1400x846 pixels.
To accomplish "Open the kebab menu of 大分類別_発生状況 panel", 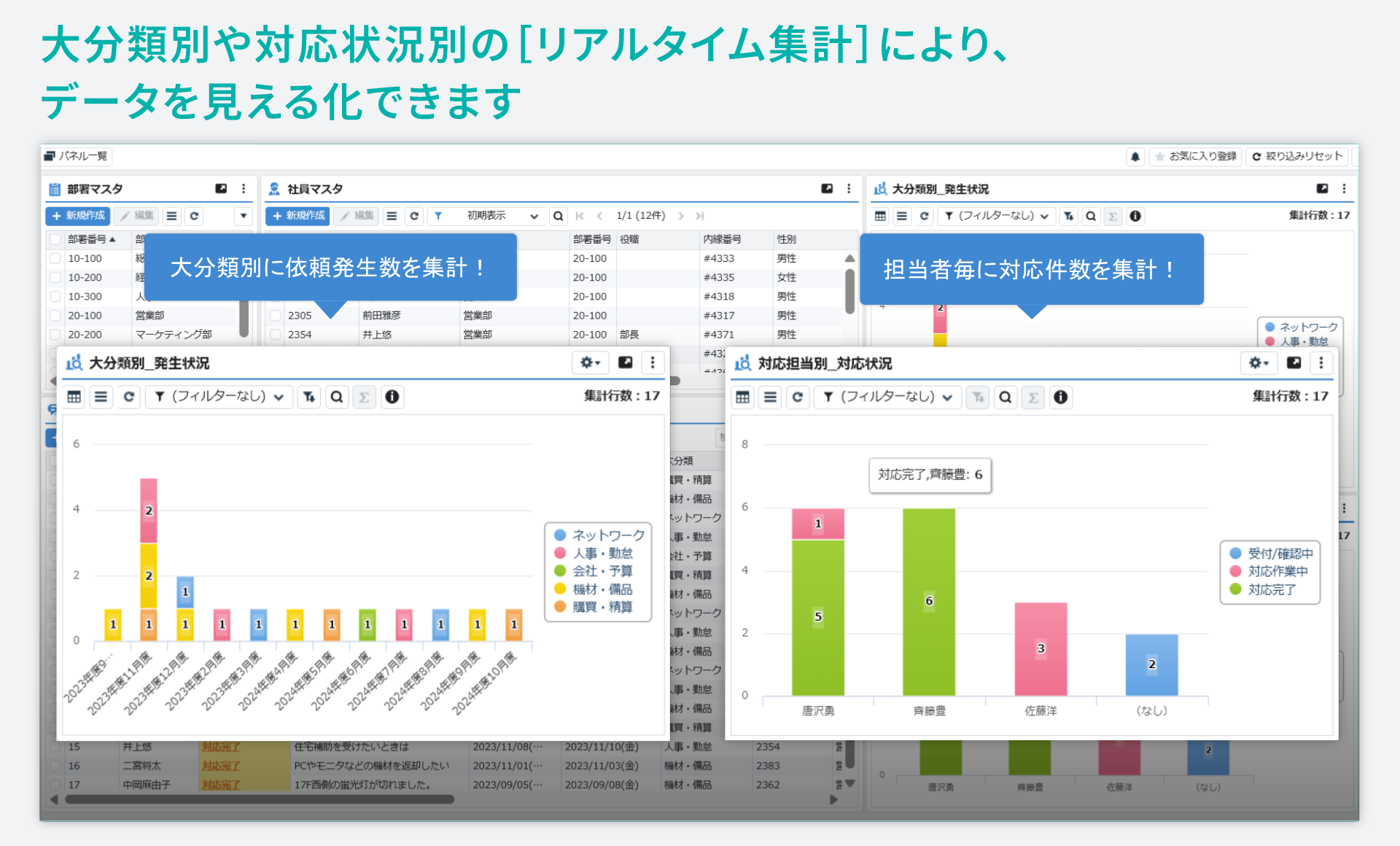I will 653,362.
